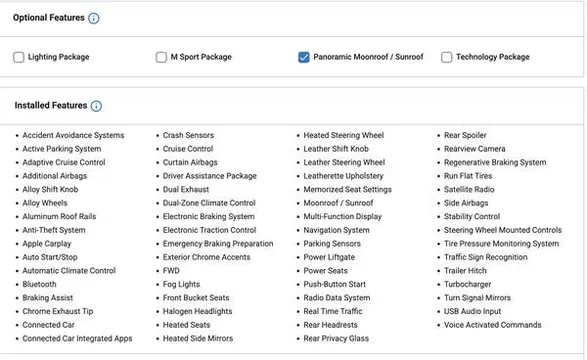Uncheck Panoramic Moonroof / Sunroof
This screenshot has height=360, width=587.
click(x=304, y=57)
